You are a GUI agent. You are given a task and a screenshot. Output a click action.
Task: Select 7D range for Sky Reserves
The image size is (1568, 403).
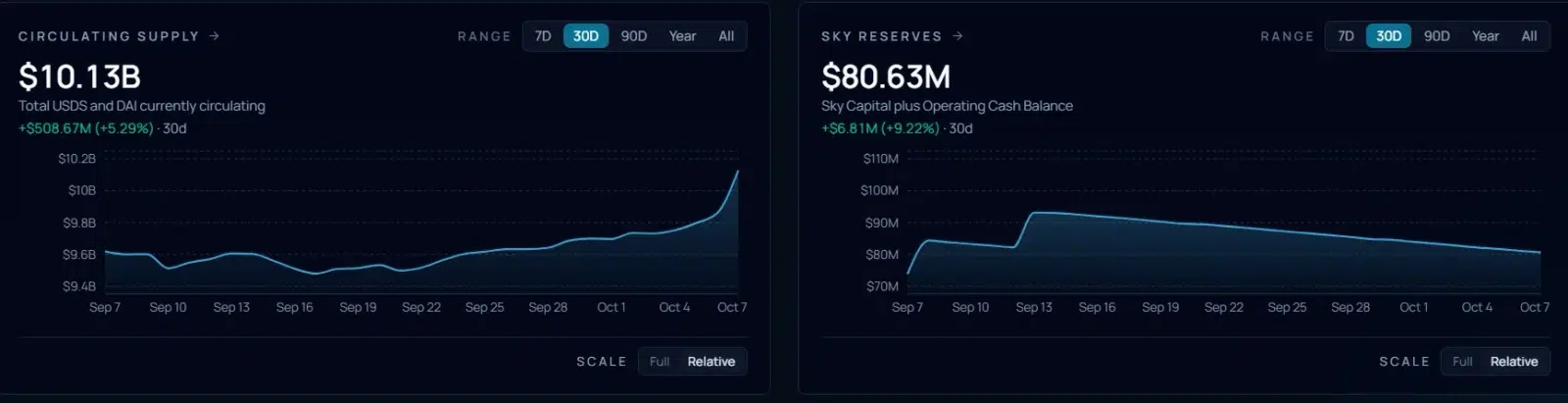point(1346,36)
